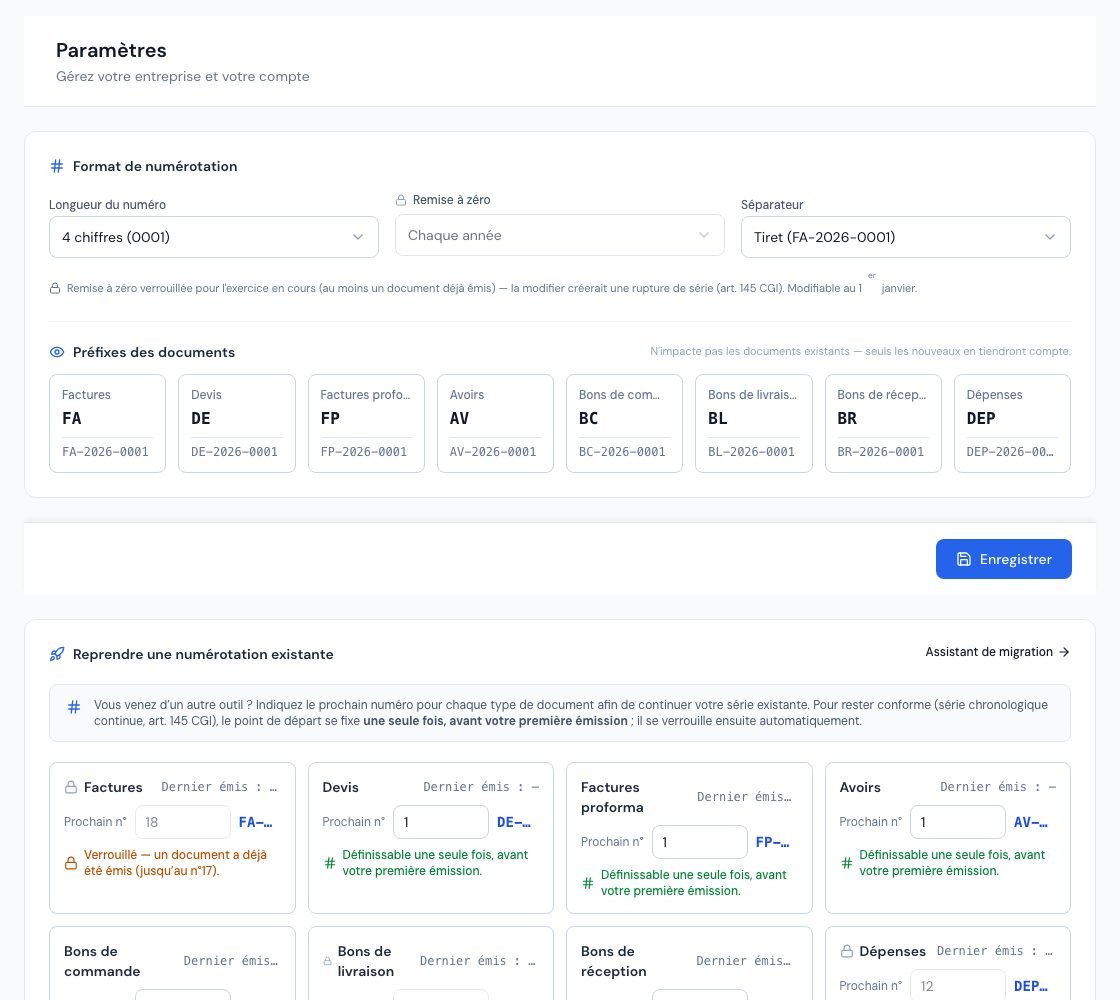
Task: Click the Devis Prochain n° field
Action: pyautogui.click(x=441, y=822)
